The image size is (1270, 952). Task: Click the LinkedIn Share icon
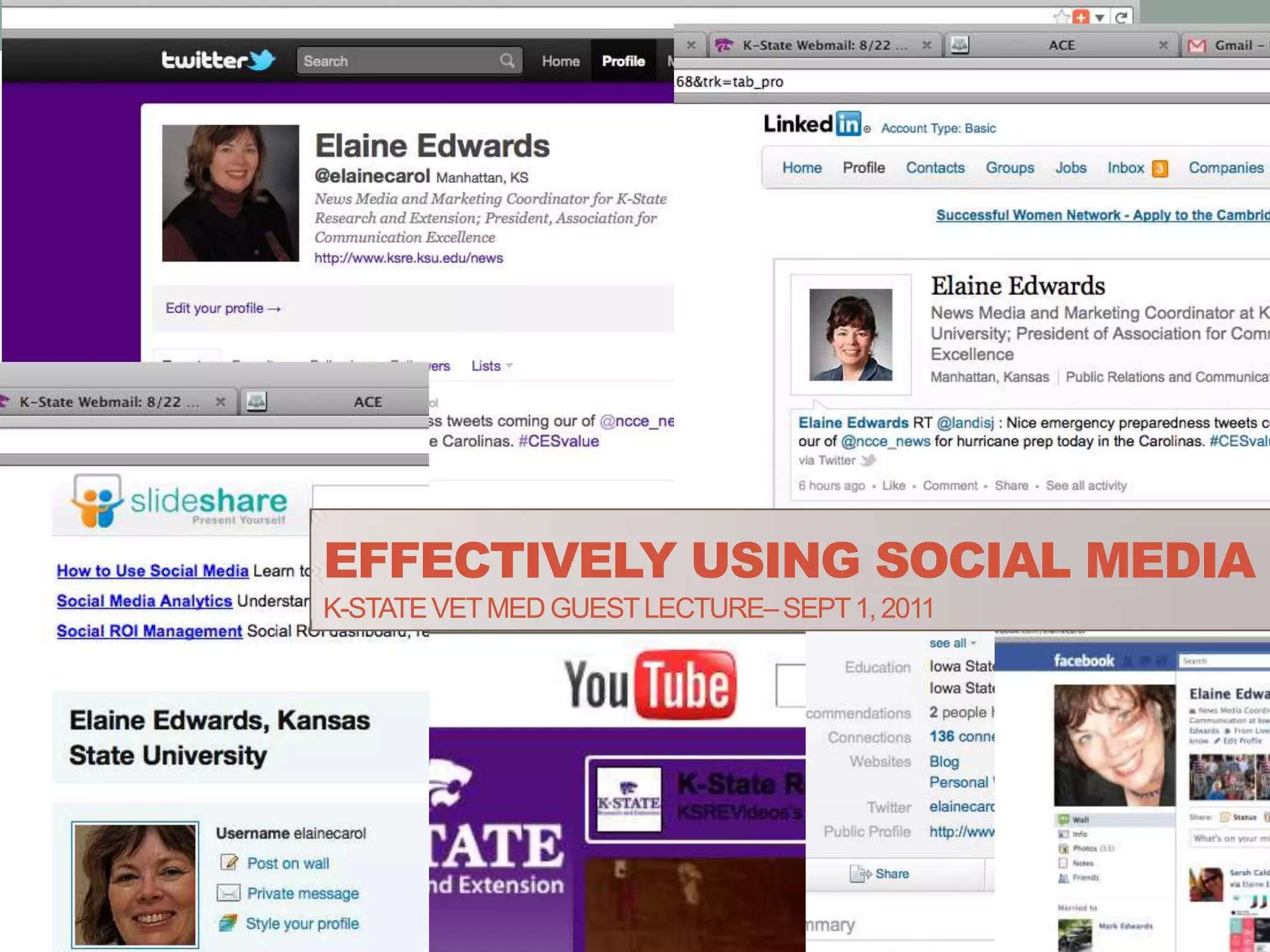[860, 874]
